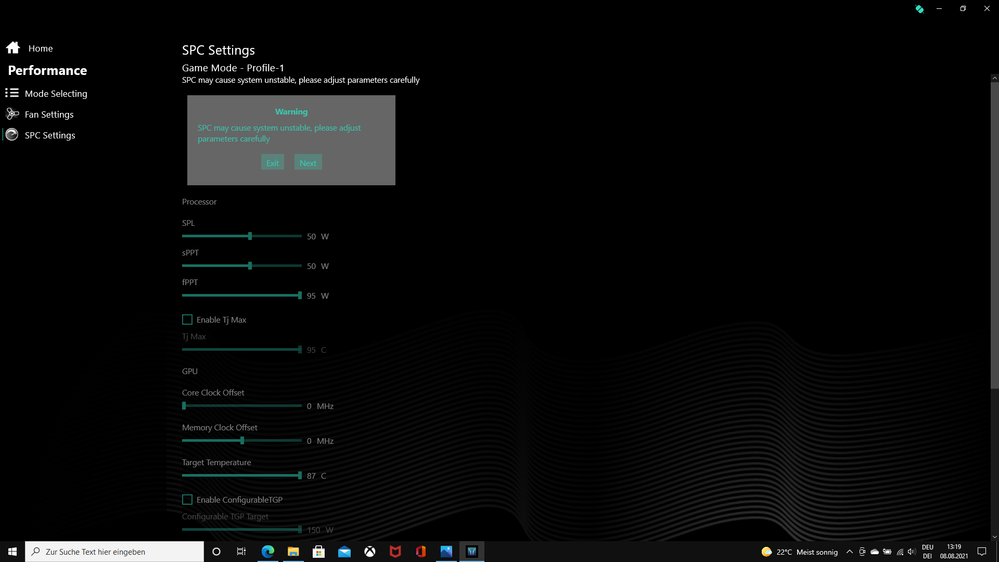Go to the Home menu item
Image resolution: width=999 pixels, height=562 pixels.
tap(40, 48)
